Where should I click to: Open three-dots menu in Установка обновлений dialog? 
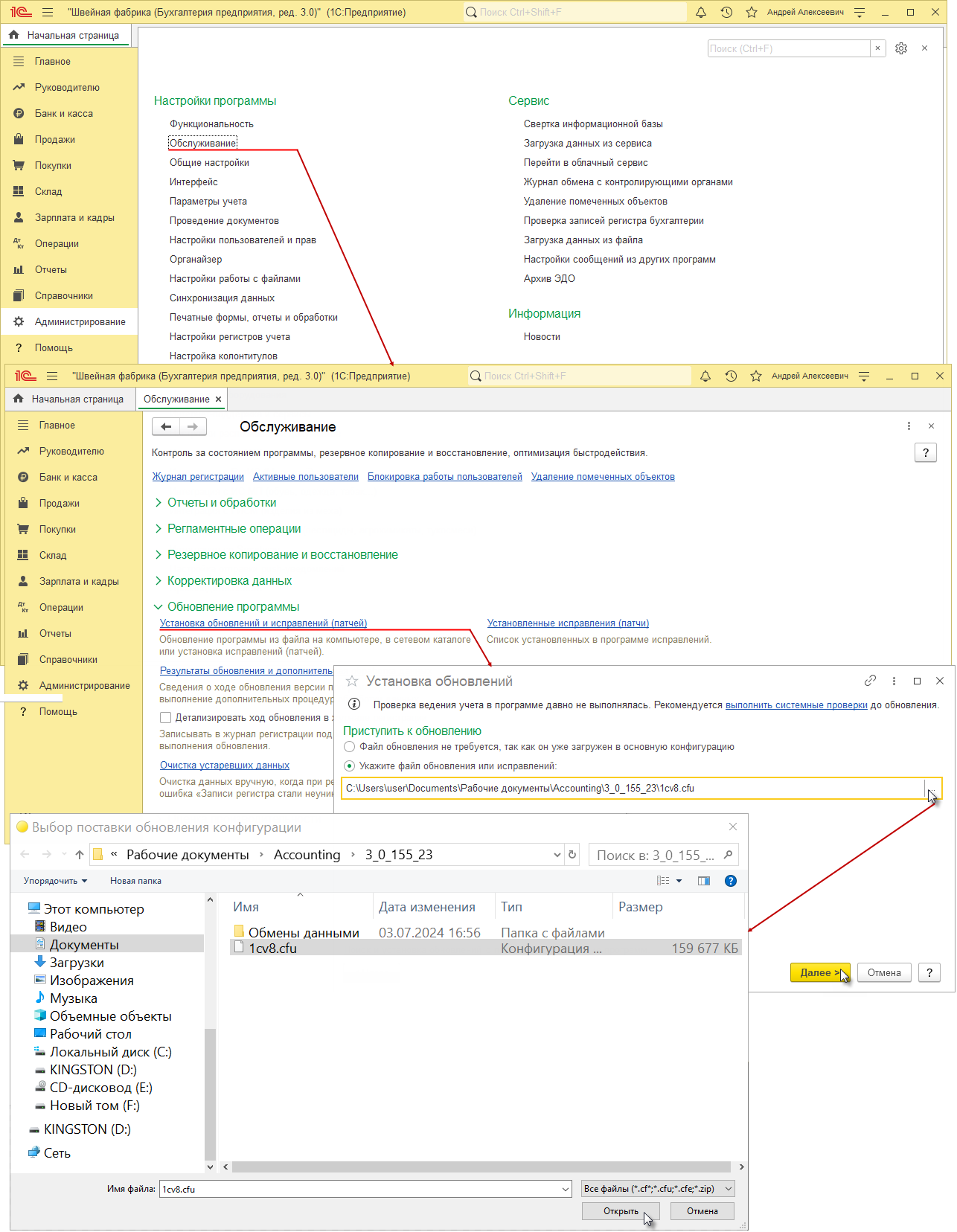(x=894, y=681)
